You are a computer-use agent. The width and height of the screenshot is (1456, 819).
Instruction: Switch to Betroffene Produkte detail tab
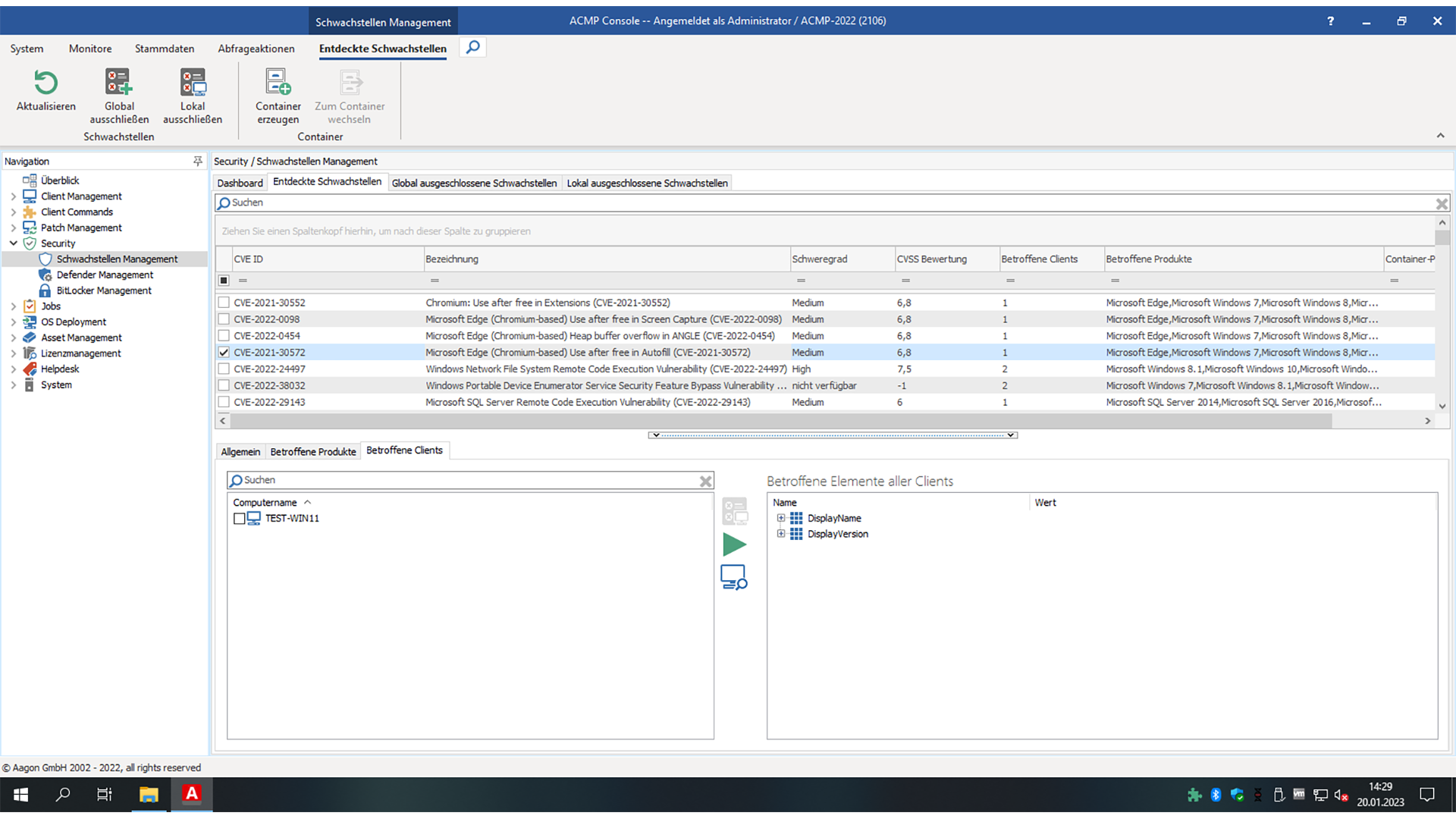click(x=312, y=452)
